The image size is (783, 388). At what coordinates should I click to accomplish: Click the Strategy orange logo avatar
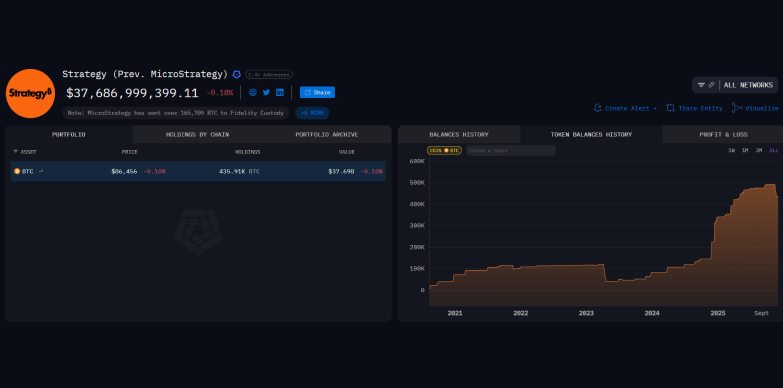[x=30, y=93]
